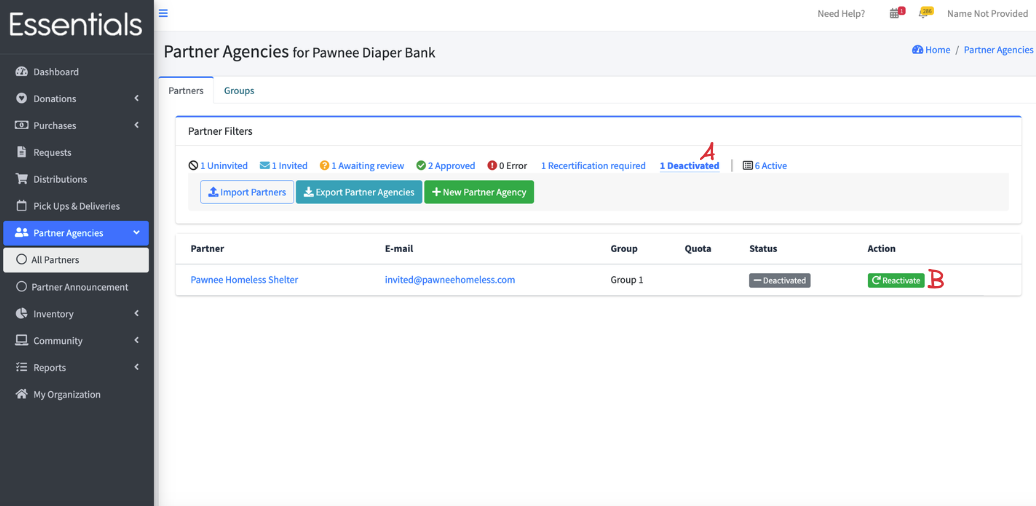
Task: Open the bell alerts icon
Action: click(x=925, y=13)
